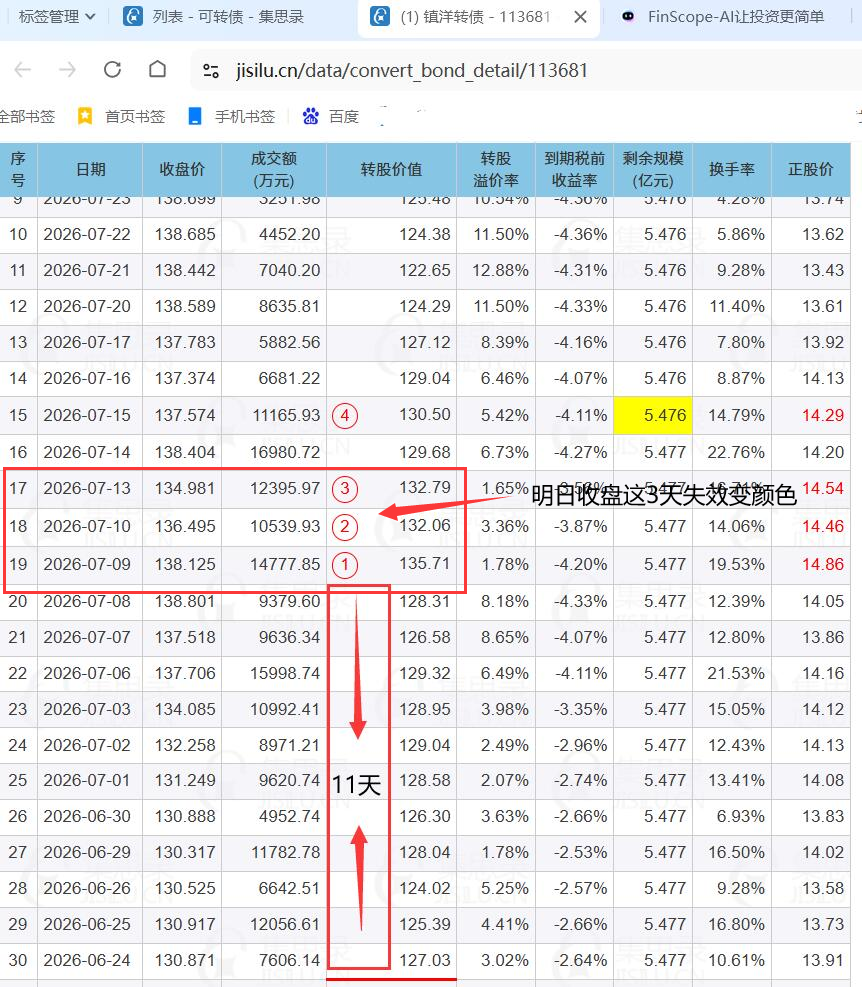
Task: Sort by the 换手率 column header
Action: tap(732, 169)
